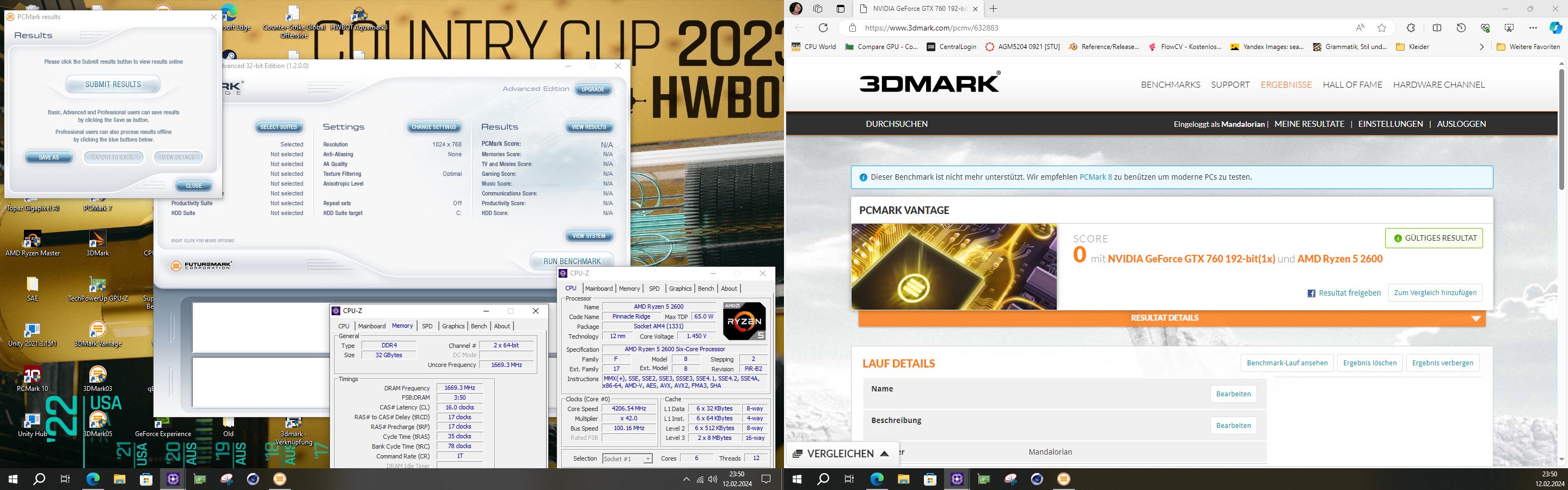Switch to Graphics tab in memory CPU-Z window

(453, 326)
